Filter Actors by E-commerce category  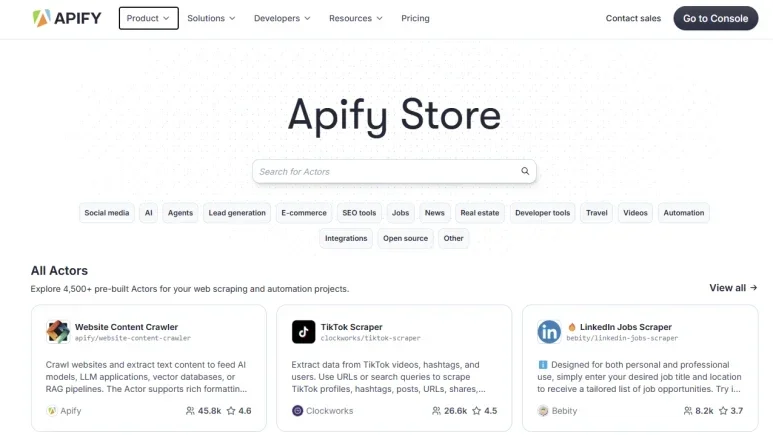pos(304,212)
